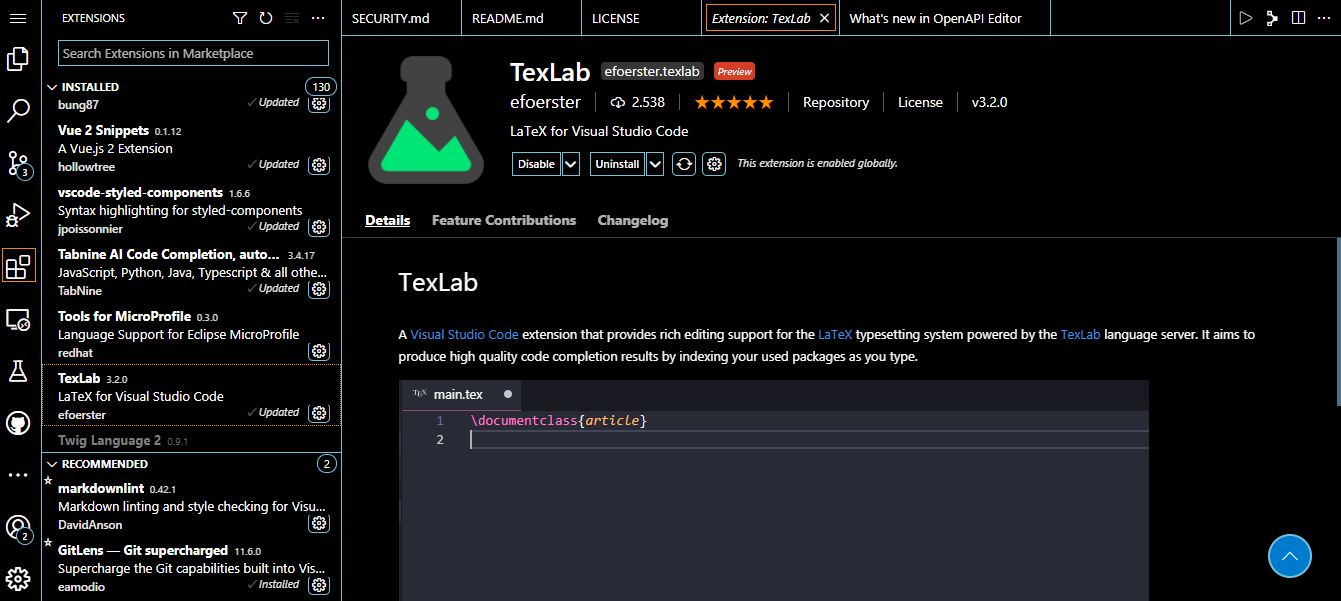This screenshot has width=1341, height=601.
Task: Open the Search view in activity bar
Action: 18,111
